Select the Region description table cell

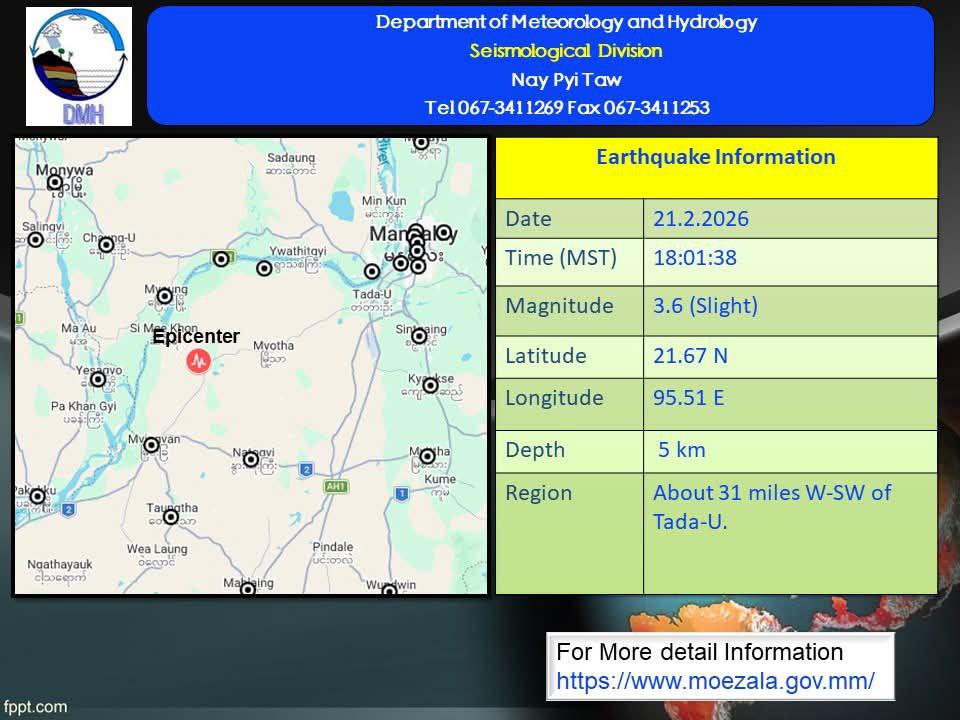[789, 532]
